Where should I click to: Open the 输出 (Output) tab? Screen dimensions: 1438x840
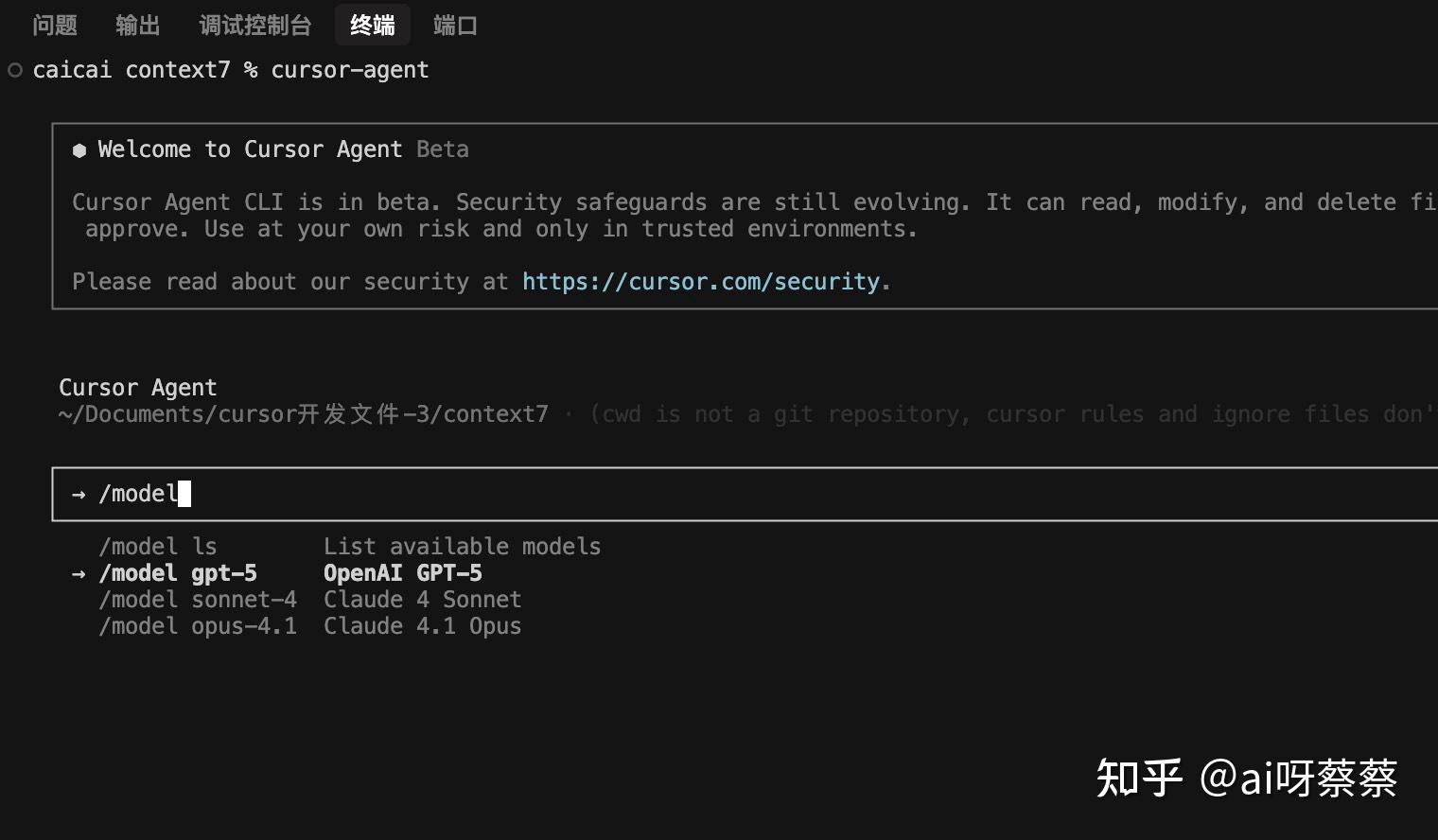tap(137, 26)
